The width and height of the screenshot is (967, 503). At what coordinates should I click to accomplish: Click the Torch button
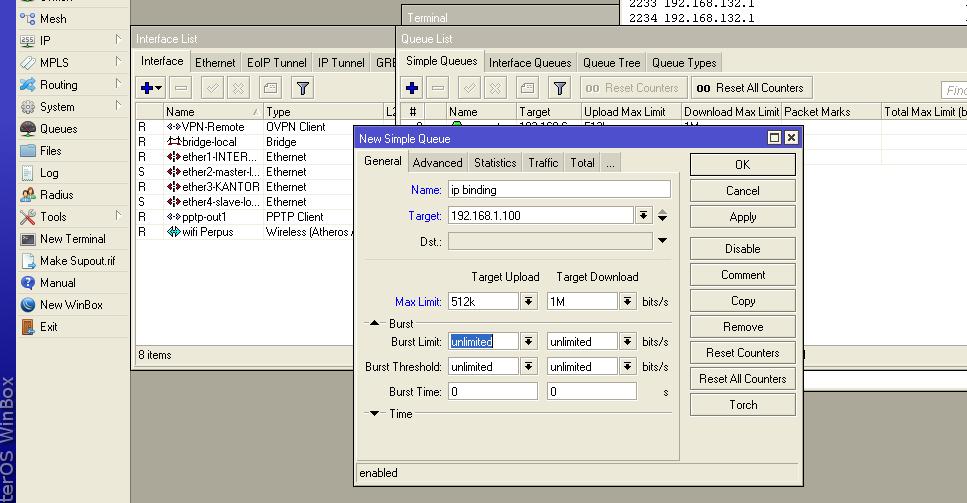click(x=743, y=405)
